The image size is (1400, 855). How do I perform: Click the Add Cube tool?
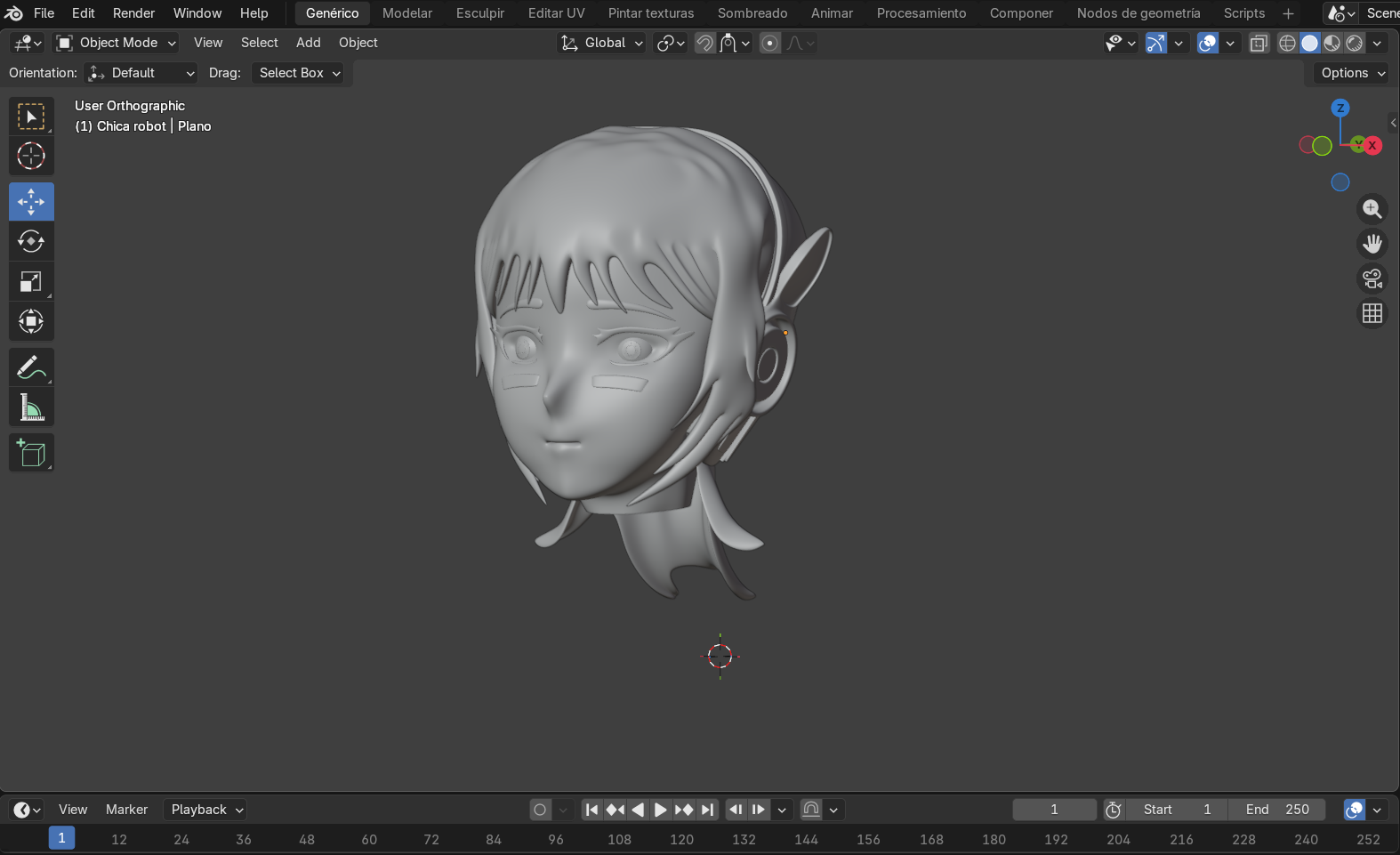tap(31, 453)
